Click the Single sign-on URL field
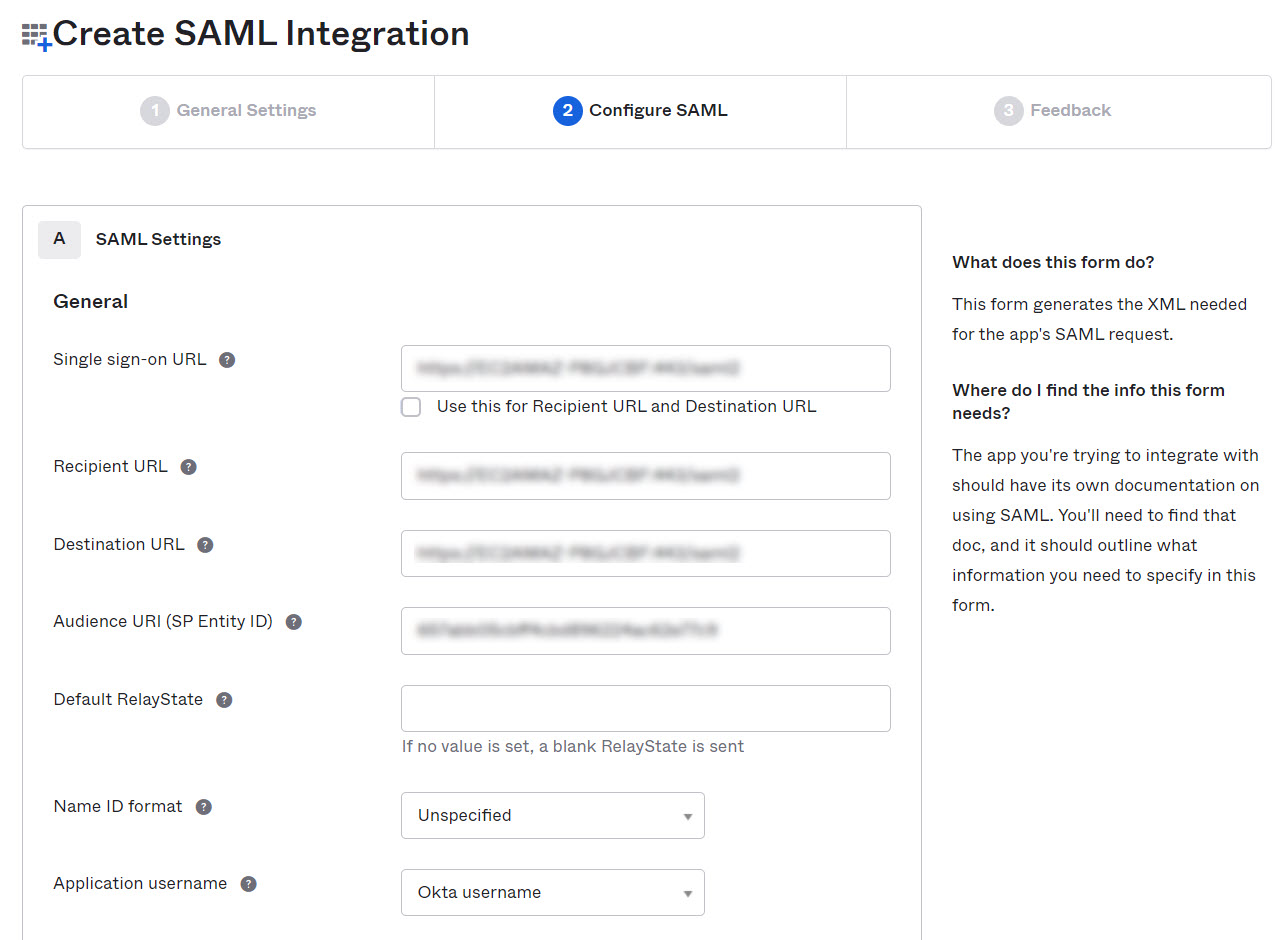The width and height of the screenshot is (1277, 940). 645,368
